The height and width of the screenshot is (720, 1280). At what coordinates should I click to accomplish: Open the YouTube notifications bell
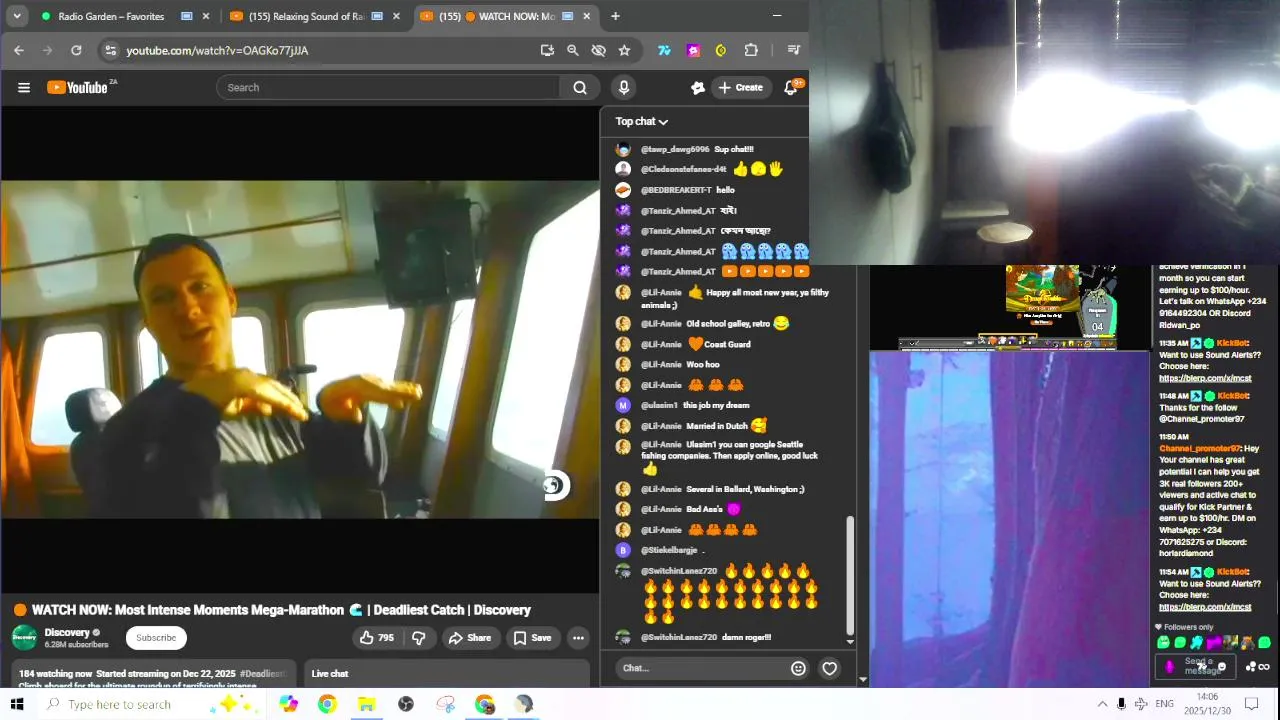791,88
